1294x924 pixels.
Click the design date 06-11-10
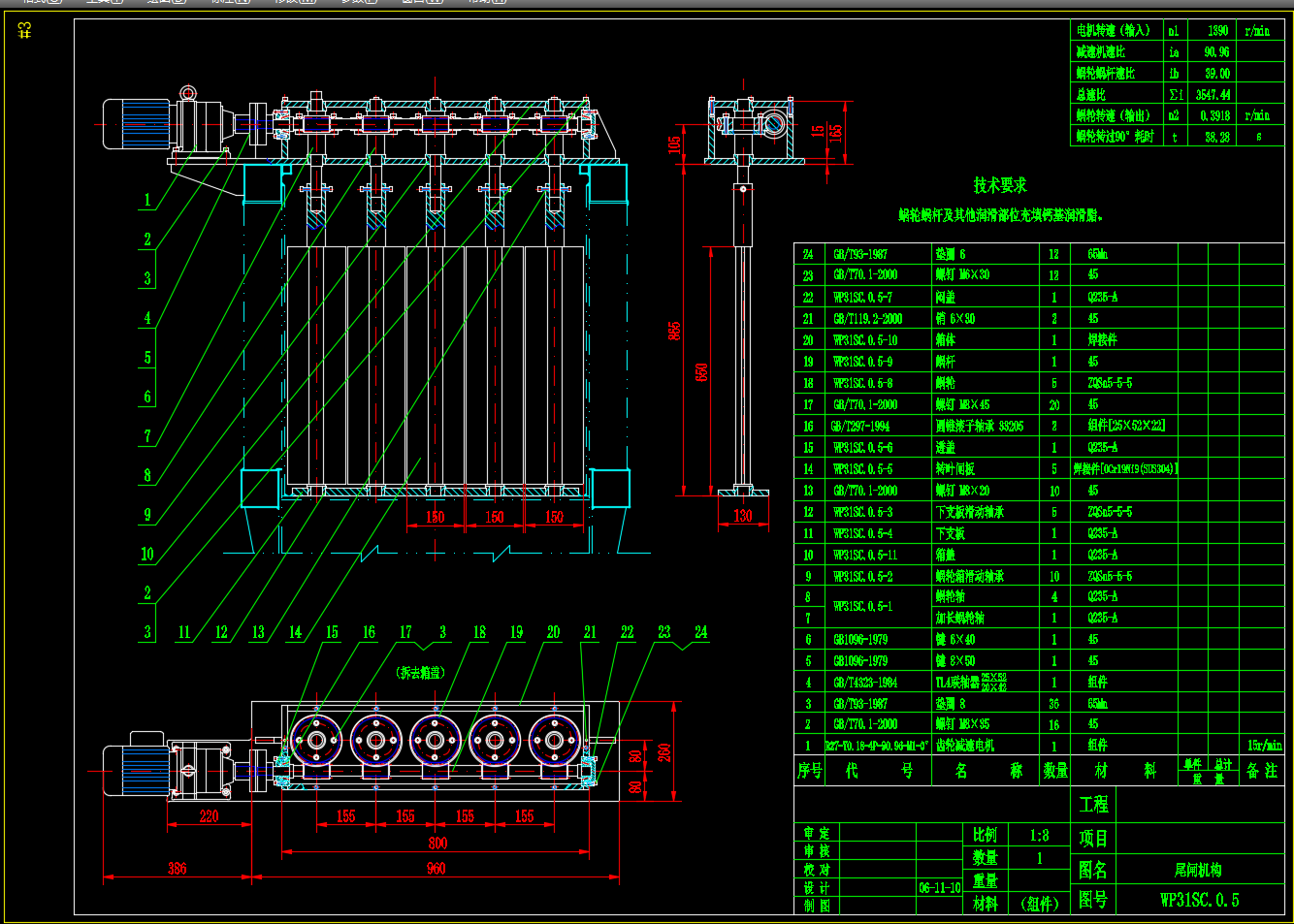[939, 887]
